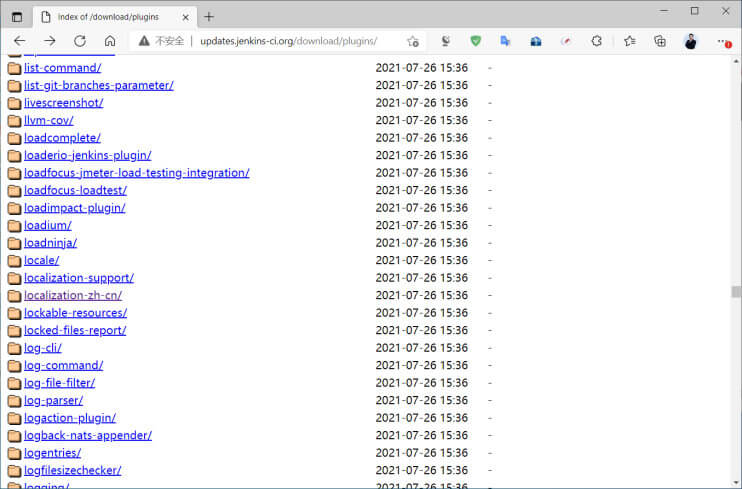Click the address bar URL field
Screen dimensions: 742x489
tap(289, 41)
